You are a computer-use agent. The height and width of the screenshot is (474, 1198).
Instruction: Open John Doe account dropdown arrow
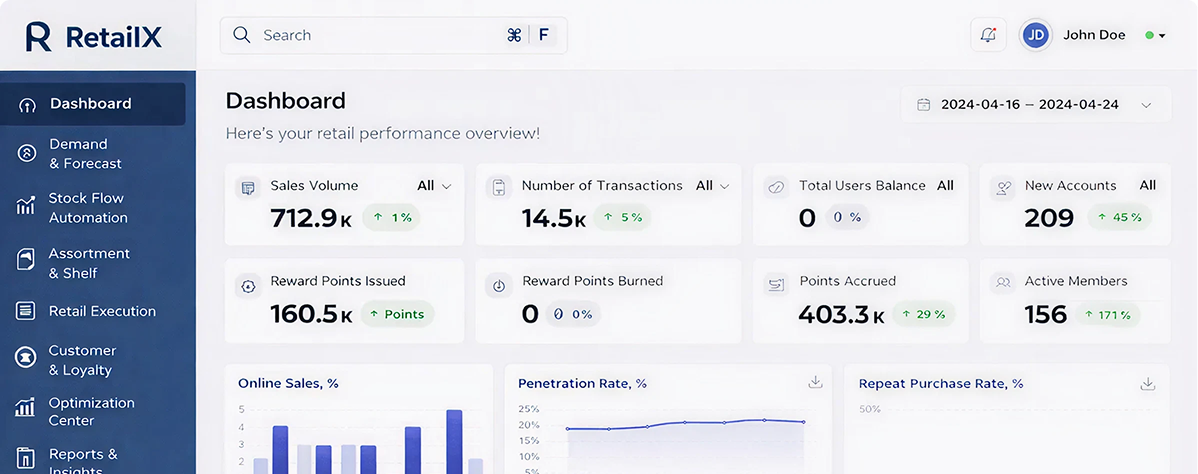click(1162, 36)
